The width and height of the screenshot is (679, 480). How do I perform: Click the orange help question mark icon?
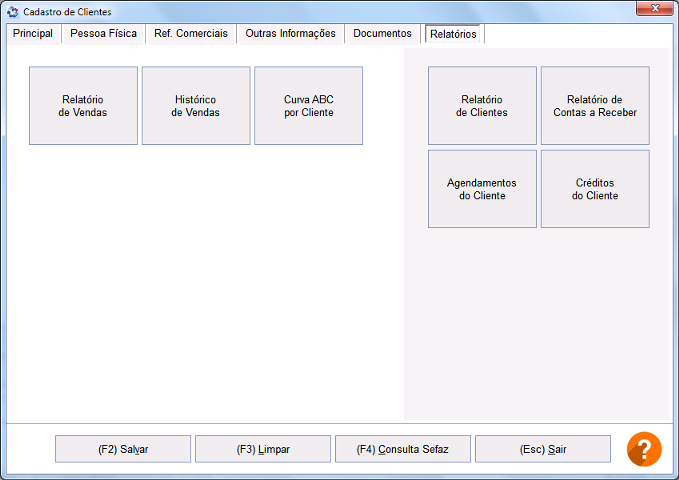(x=644, y=449)
